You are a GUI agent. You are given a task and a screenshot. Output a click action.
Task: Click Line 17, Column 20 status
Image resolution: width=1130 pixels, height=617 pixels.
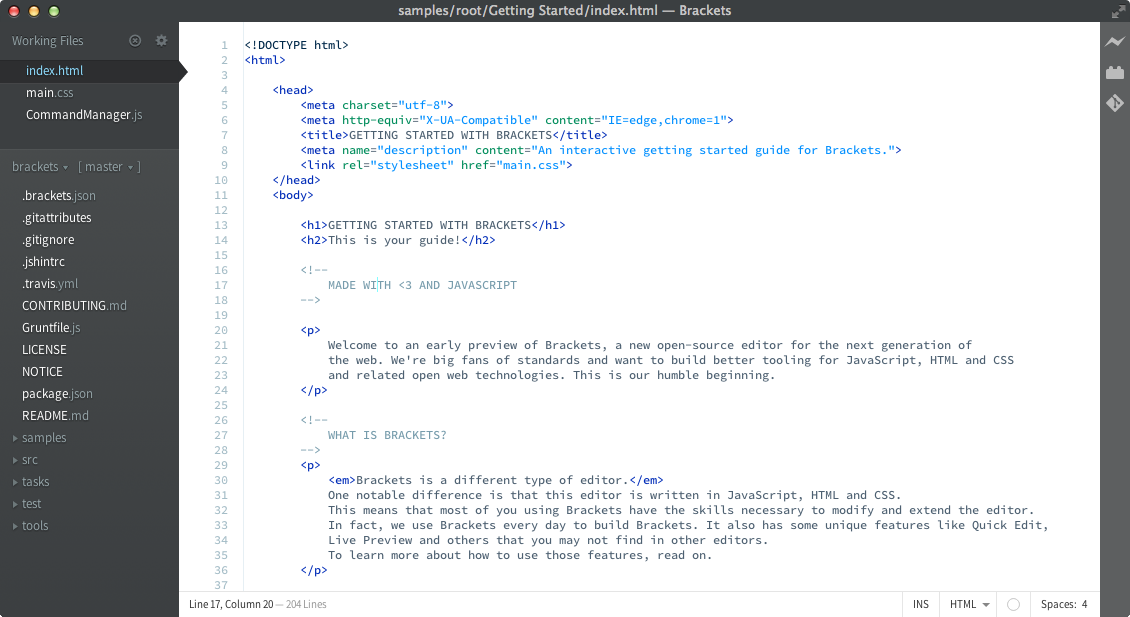(231, 604)
